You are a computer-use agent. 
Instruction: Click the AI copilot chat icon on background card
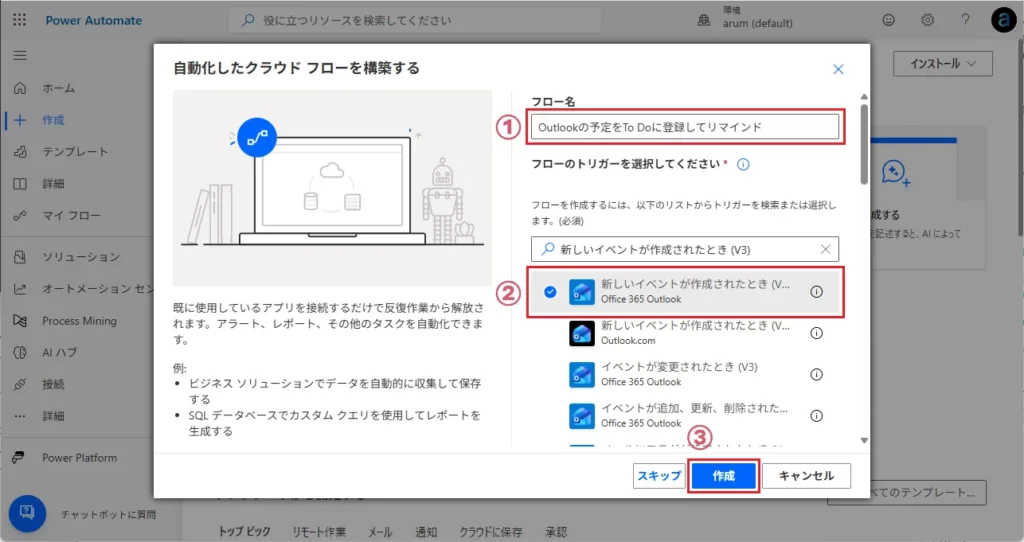pyautogui.click(x=895, y=173)
